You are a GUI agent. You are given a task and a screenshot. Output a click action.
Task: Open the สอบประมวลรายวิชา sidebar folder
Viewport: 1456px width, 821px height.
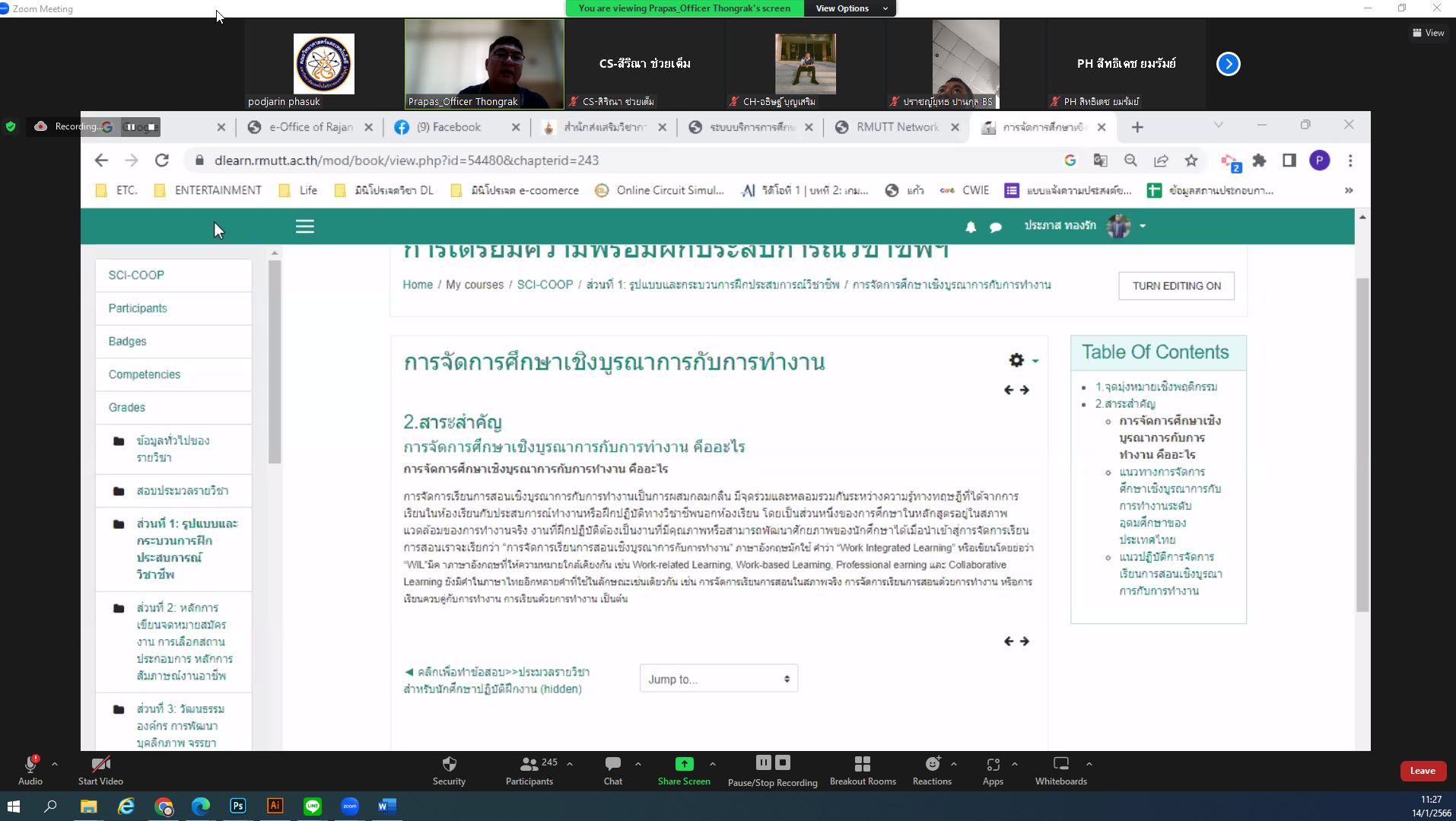pos(173,491)
